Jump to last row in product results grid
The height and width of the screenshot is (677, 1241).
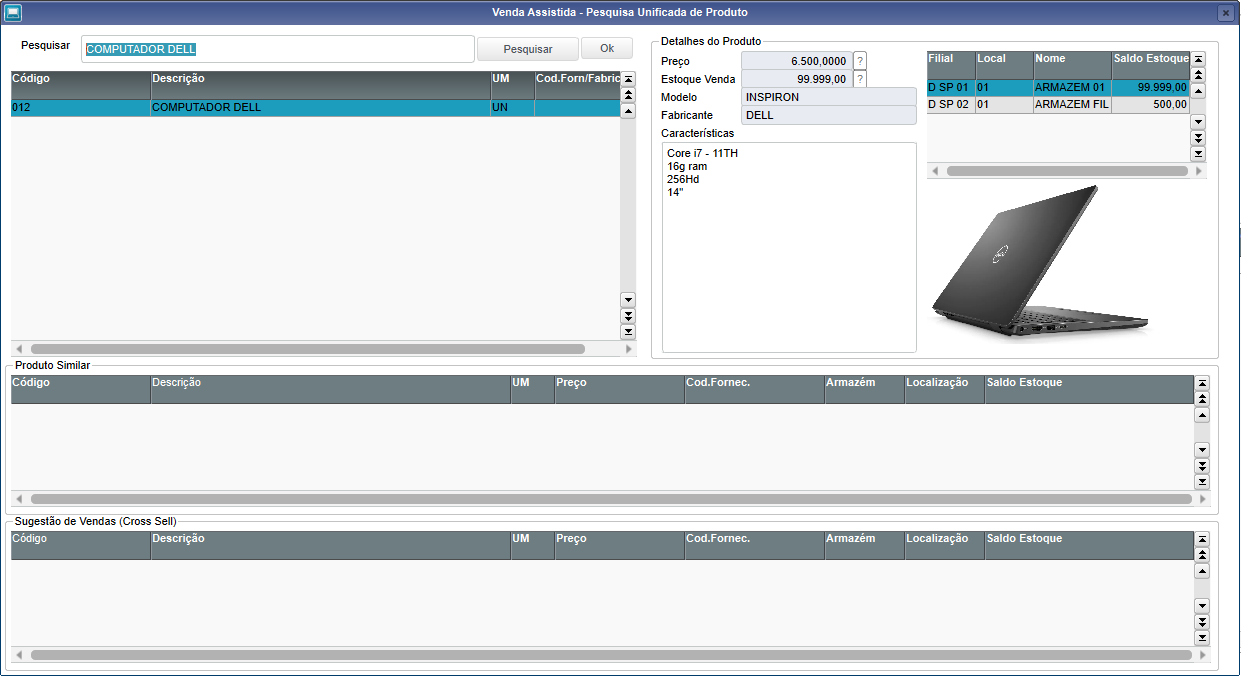628,332
